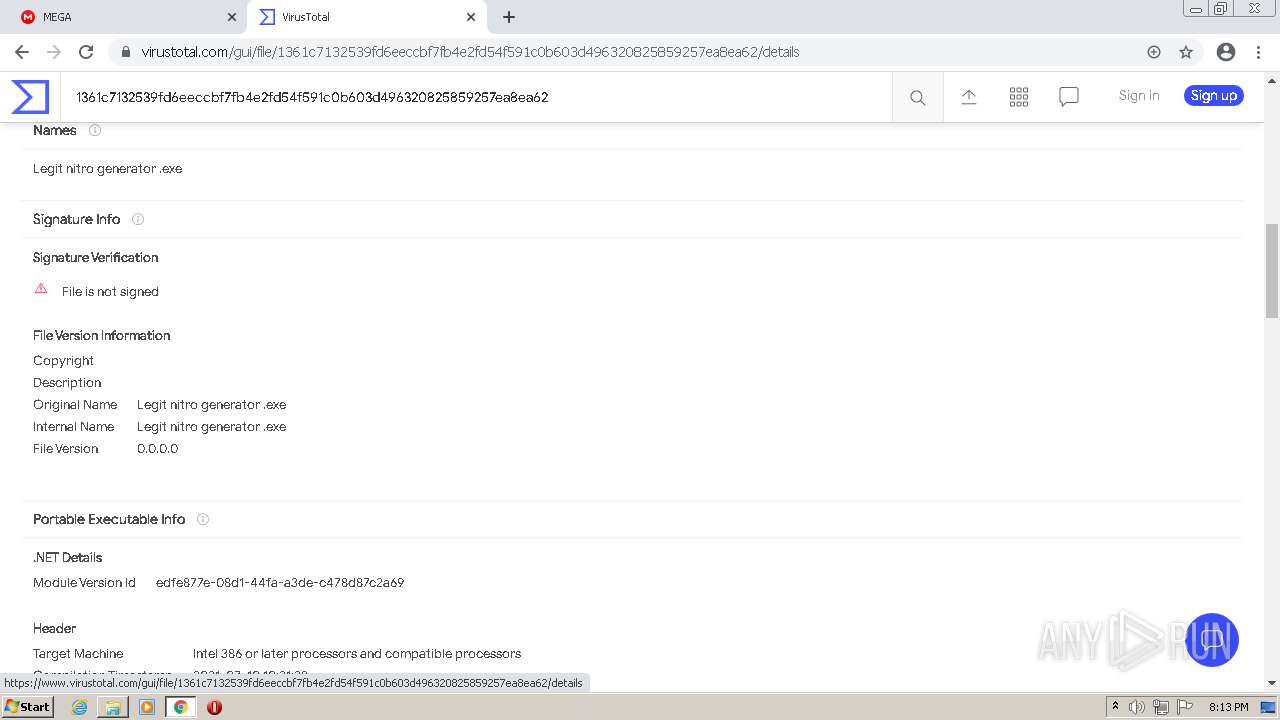
Task: Open Internet Explorer from taskbar
Action: [79, 707]
